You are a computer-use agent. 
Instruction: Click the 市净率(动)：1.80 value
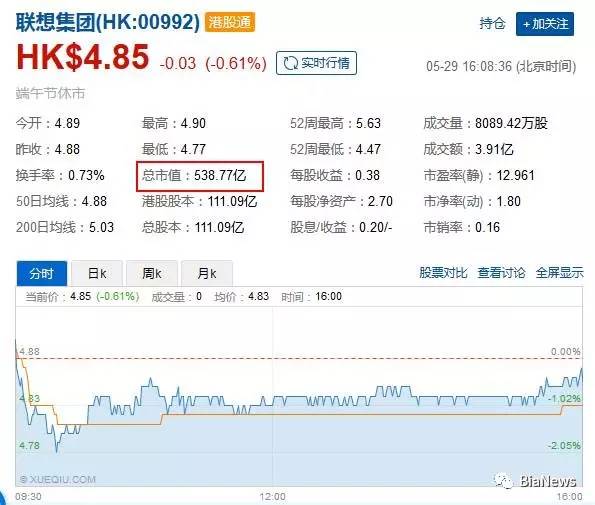472,201
